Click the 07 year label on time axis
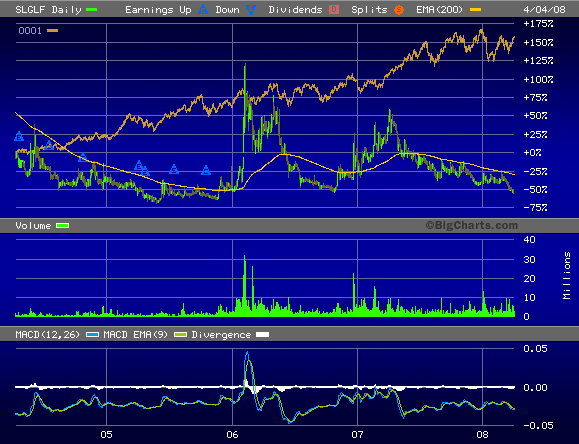The width and height of the screenshot is (579, 444). 357,435
